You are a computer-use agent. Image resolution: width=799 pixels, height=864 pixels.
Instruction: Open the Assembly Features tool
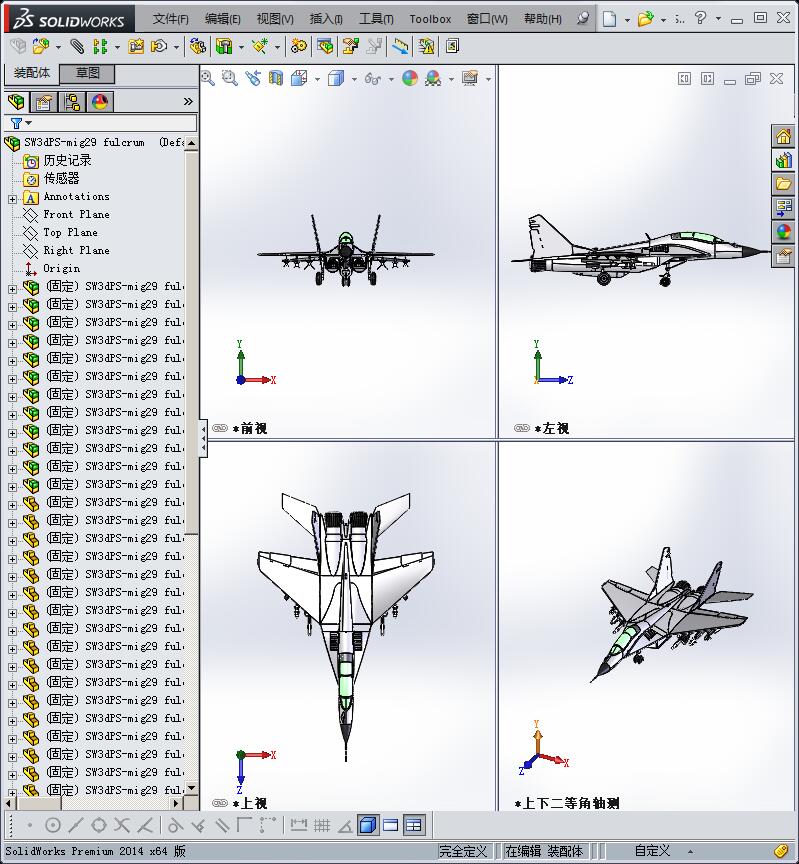(x=224, y=46)
